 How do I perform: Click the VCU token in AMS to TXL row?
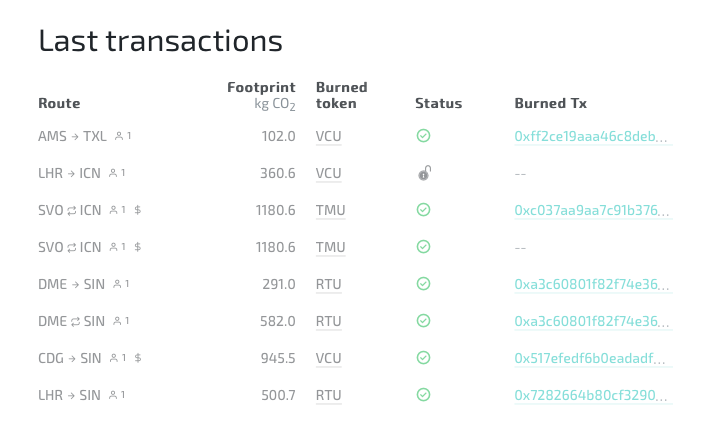tap(328, 136)
